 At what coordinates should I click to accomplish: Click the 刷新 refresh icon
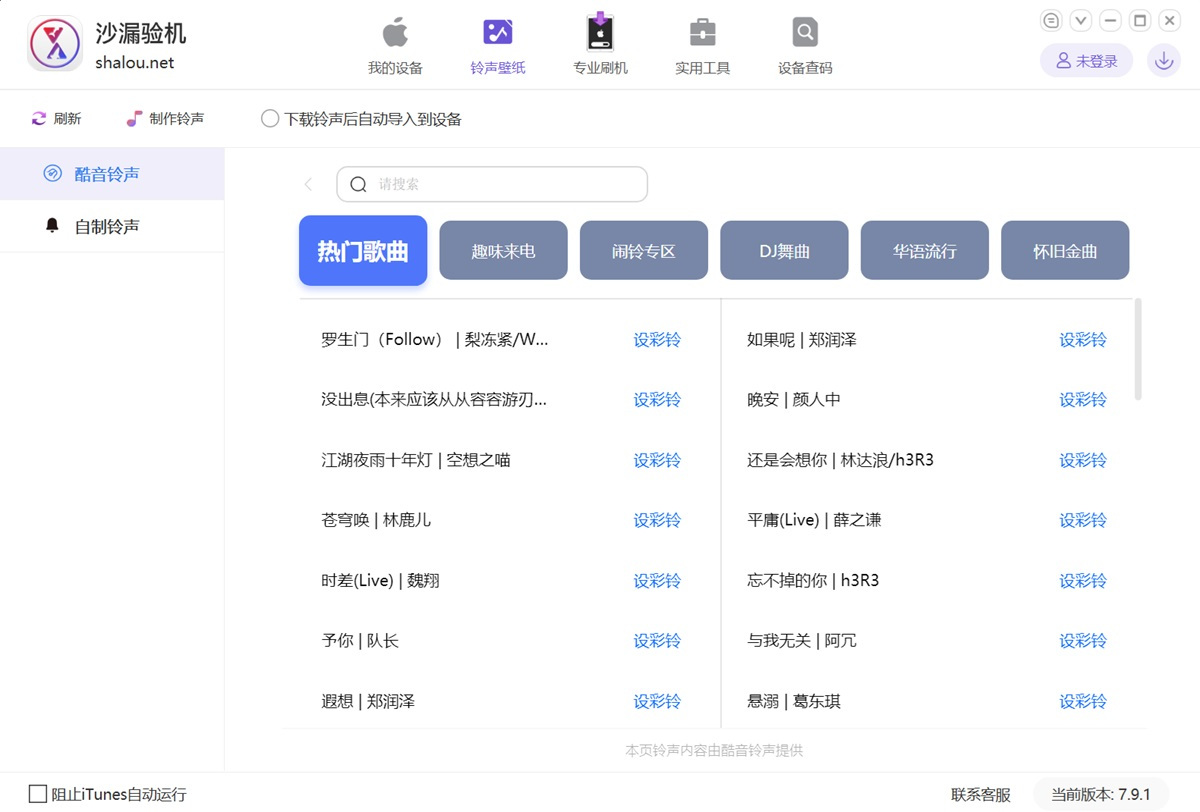tap(39, 119)
